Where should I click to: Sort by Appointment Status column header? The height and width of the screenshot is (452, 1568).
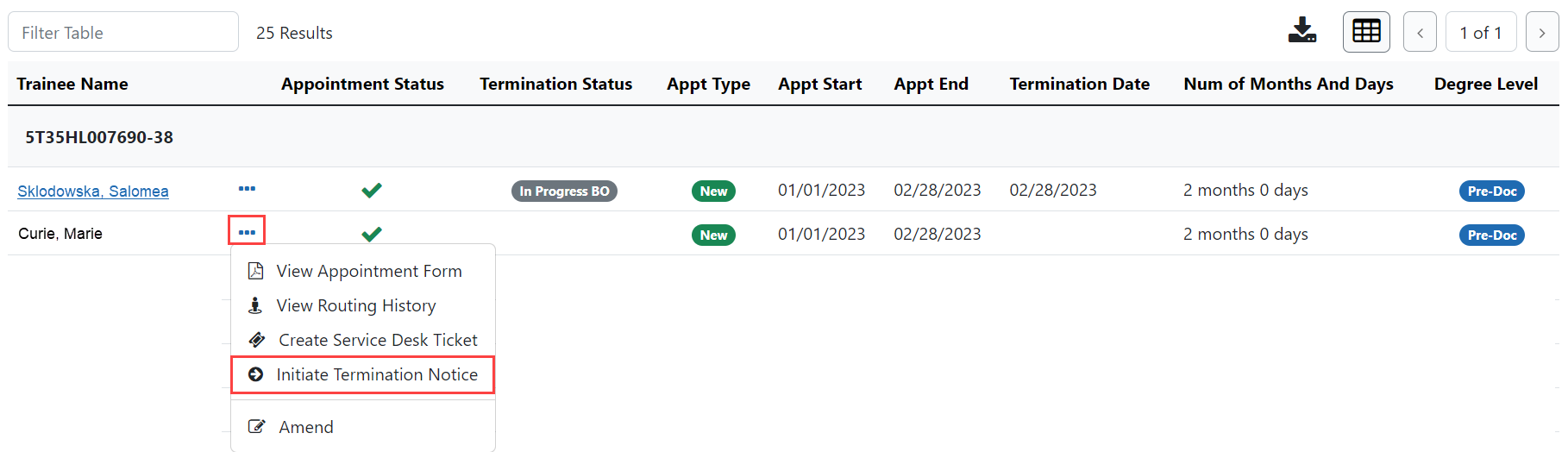point(362,84)
